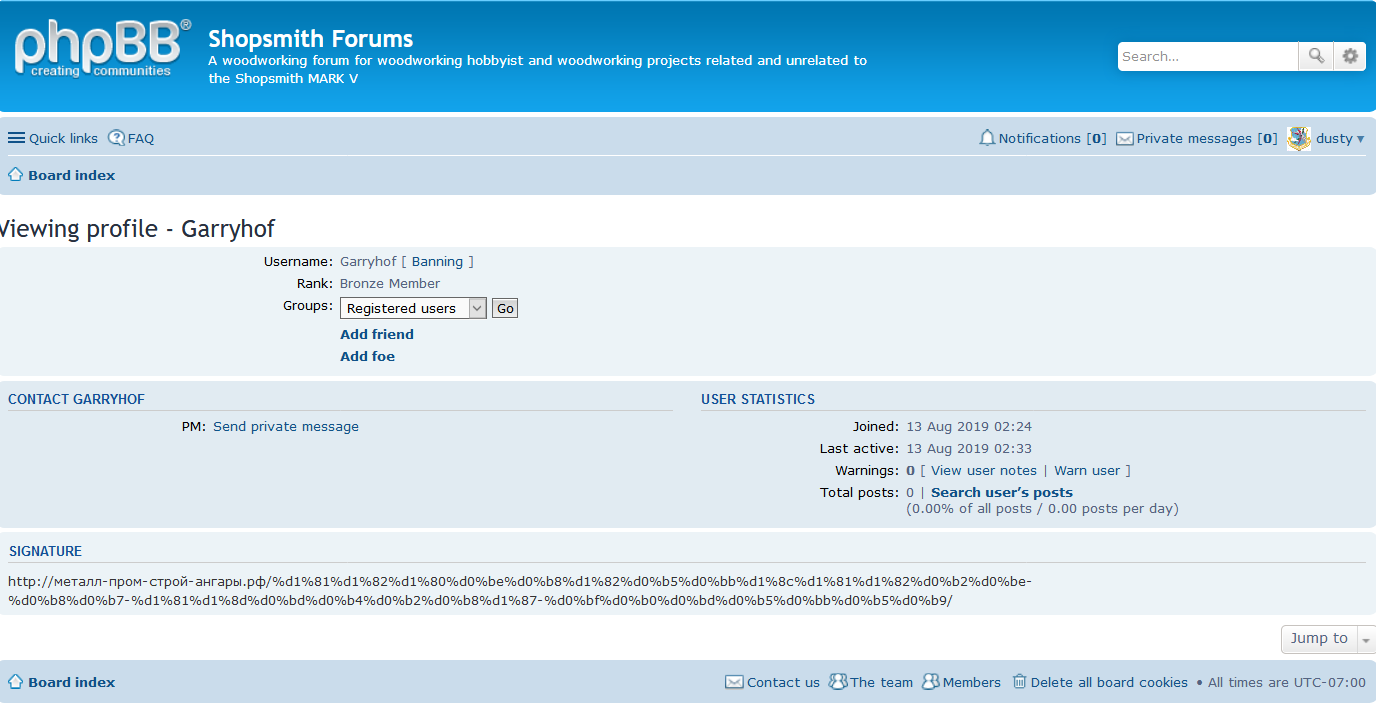Image resolution: width=1376 pixels, height=704 pixels.
Task: Click the USER STATISTICS heading
Action: 758,399
